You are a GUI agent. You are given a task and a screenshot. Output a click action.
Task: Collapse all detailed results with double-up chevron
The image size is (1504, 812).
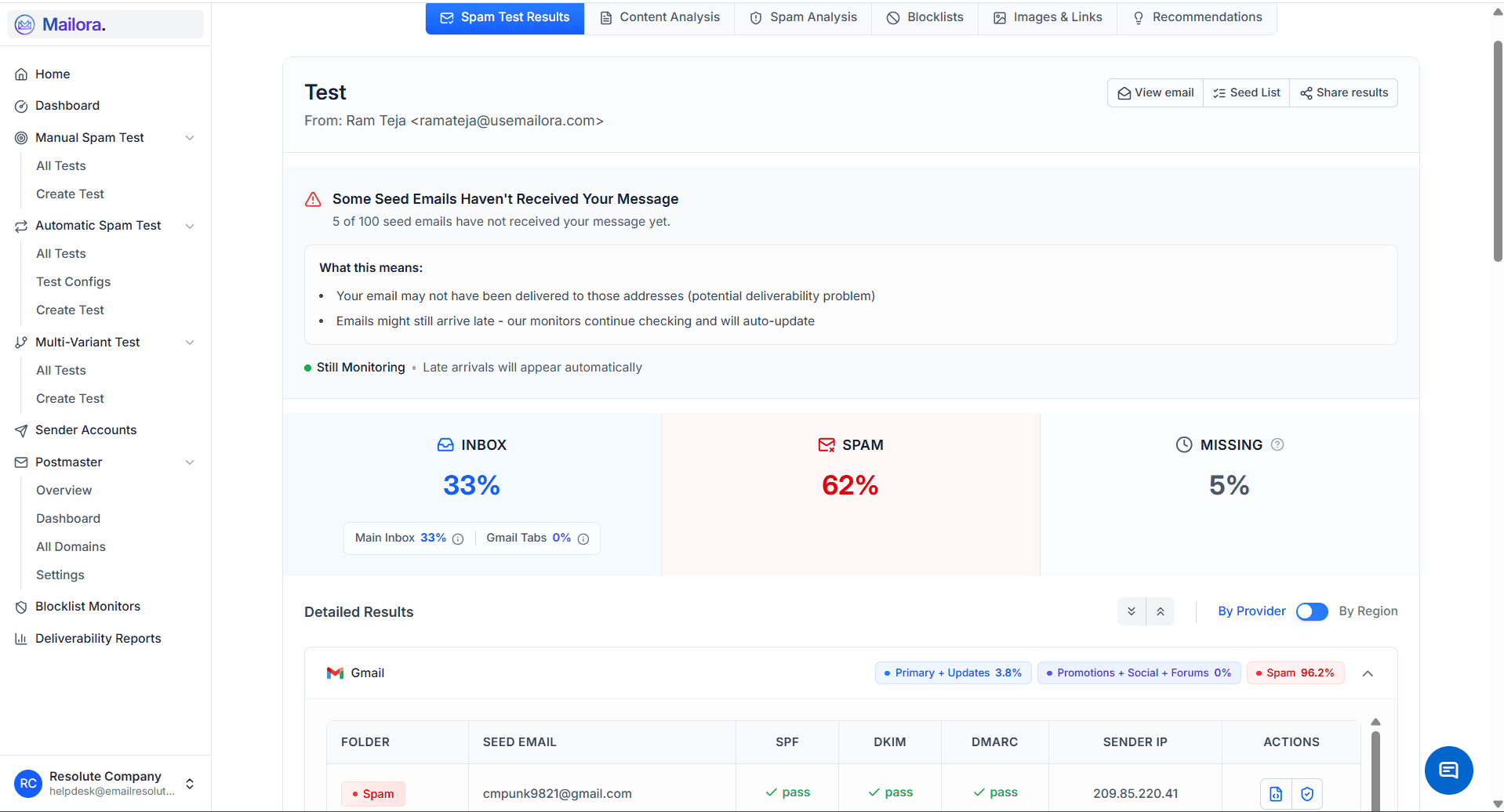1161,611
